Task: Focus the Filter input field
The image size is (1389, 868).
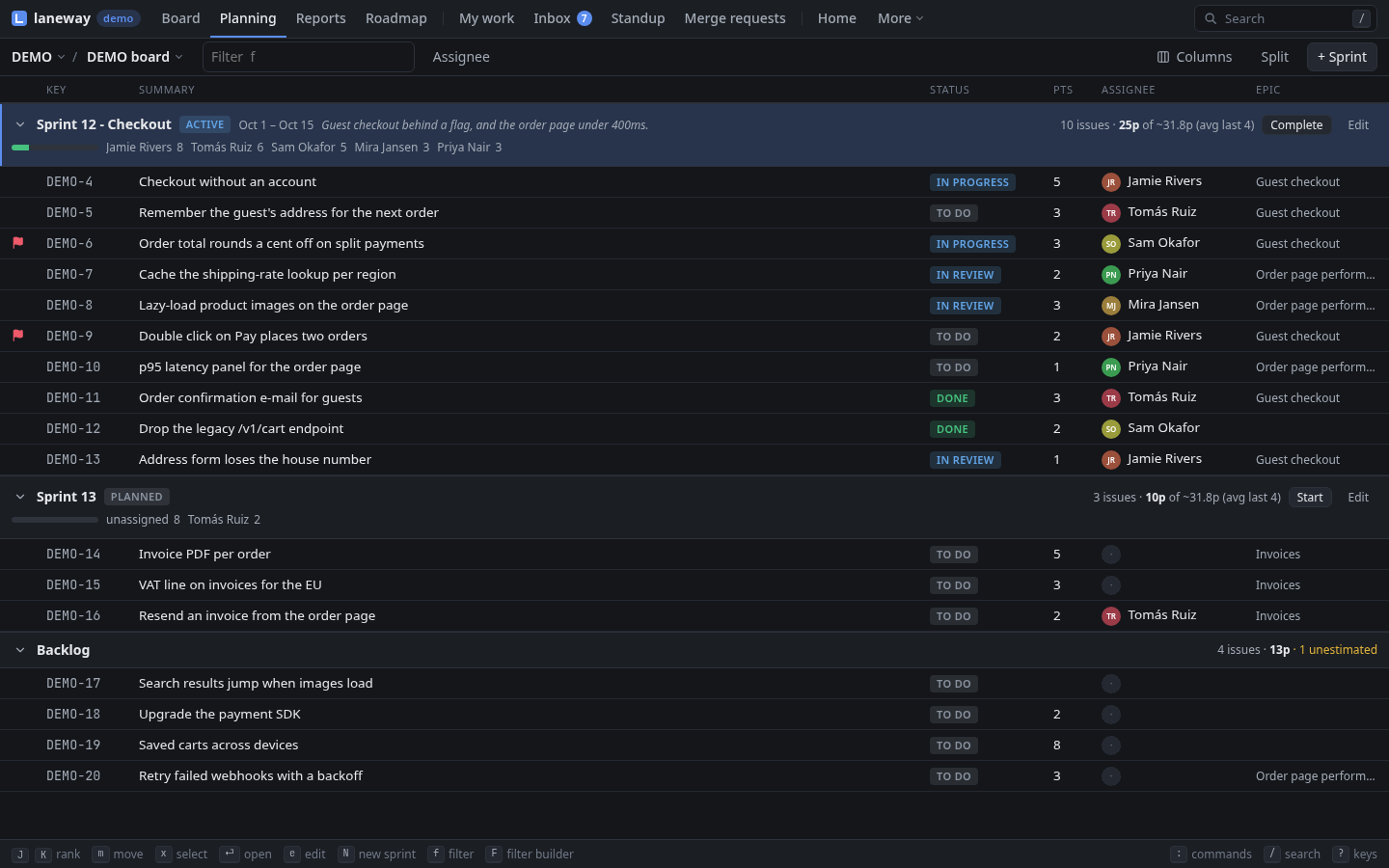Action: tap(309, 57)
